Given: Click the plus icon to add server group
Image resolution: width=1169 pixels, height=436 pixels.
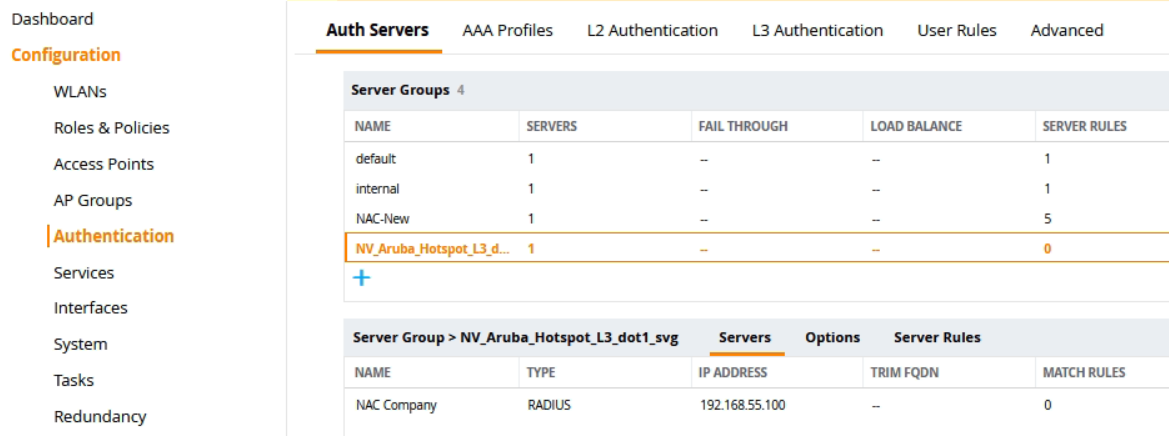Looking at the screenshot, I should point(362,278).
